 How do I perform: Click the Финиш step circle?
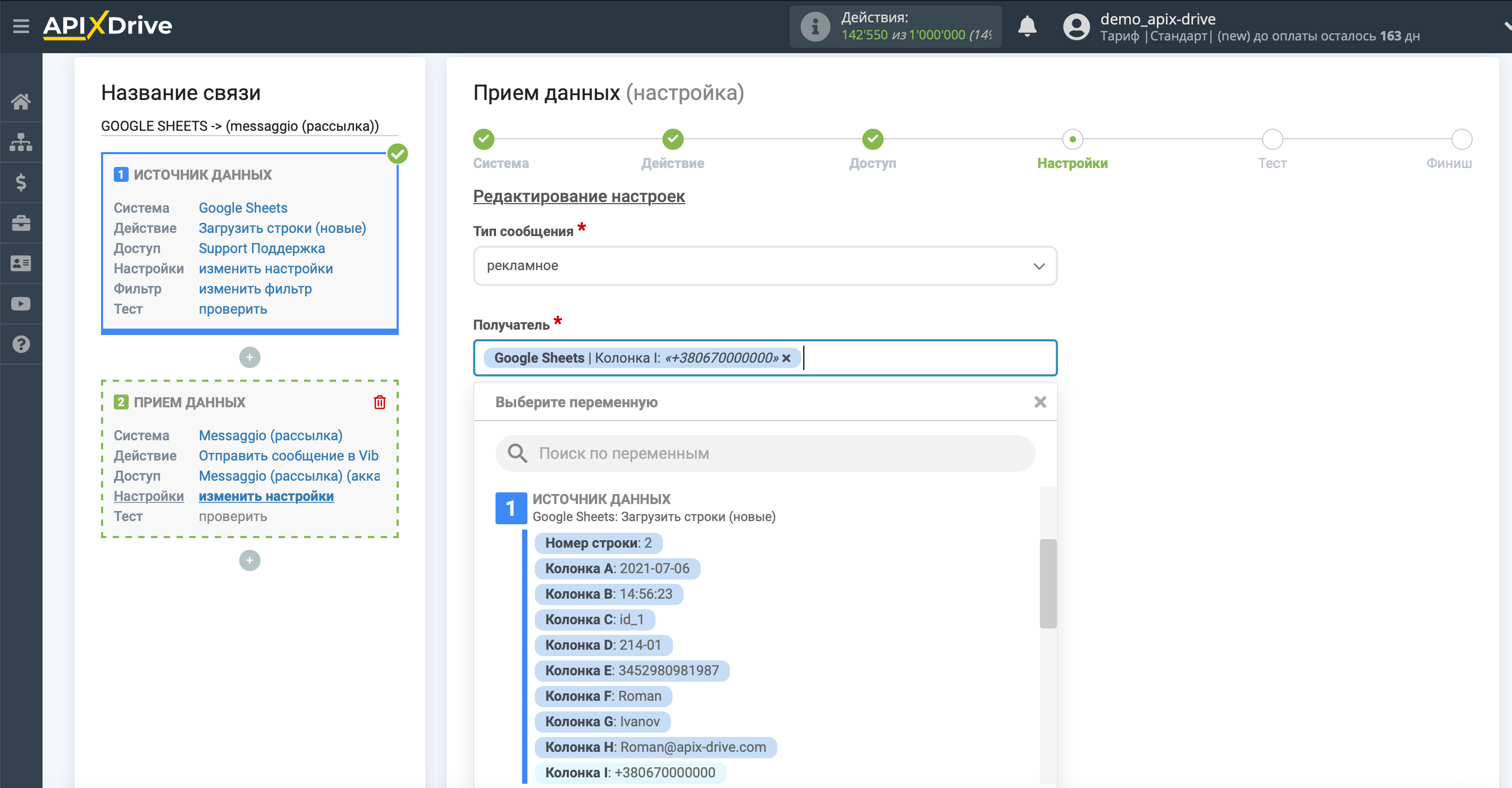click(1461, 139)
